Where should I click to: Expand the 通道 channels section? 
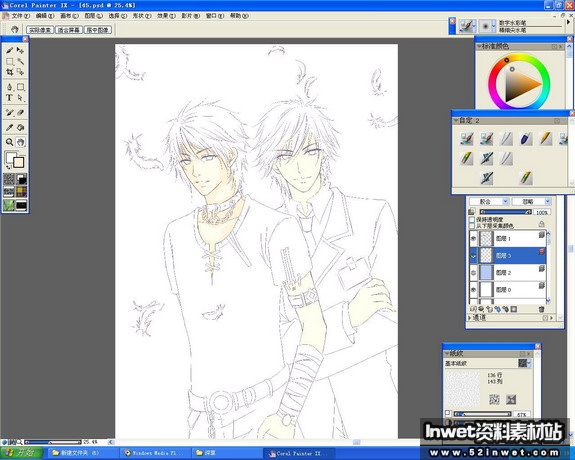click(470, 318)
